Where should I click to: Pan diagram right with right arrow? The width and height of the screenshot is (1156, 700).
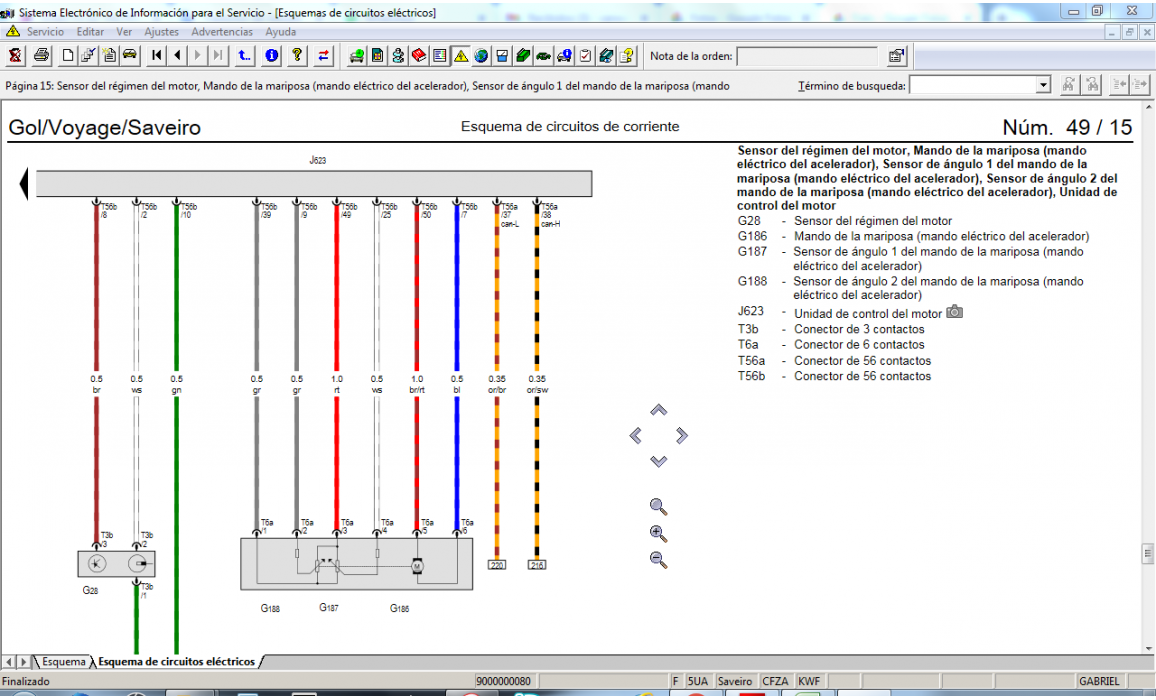(682, 436)
